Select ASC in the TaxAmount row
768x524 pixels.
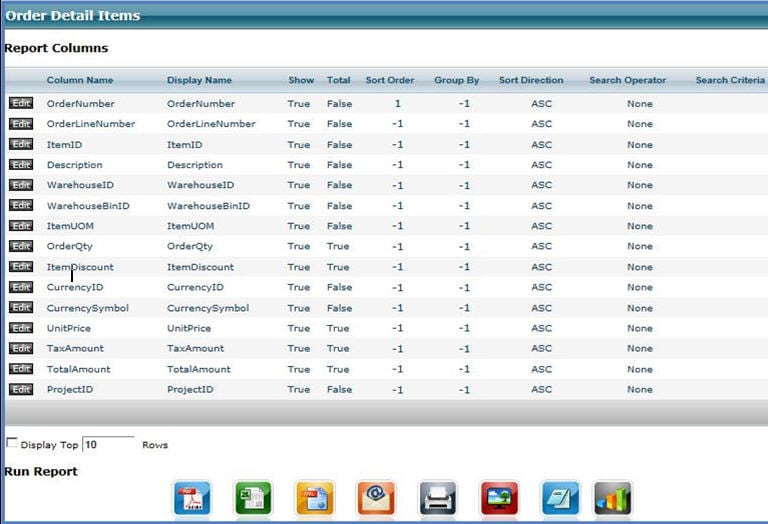point(541,349)
